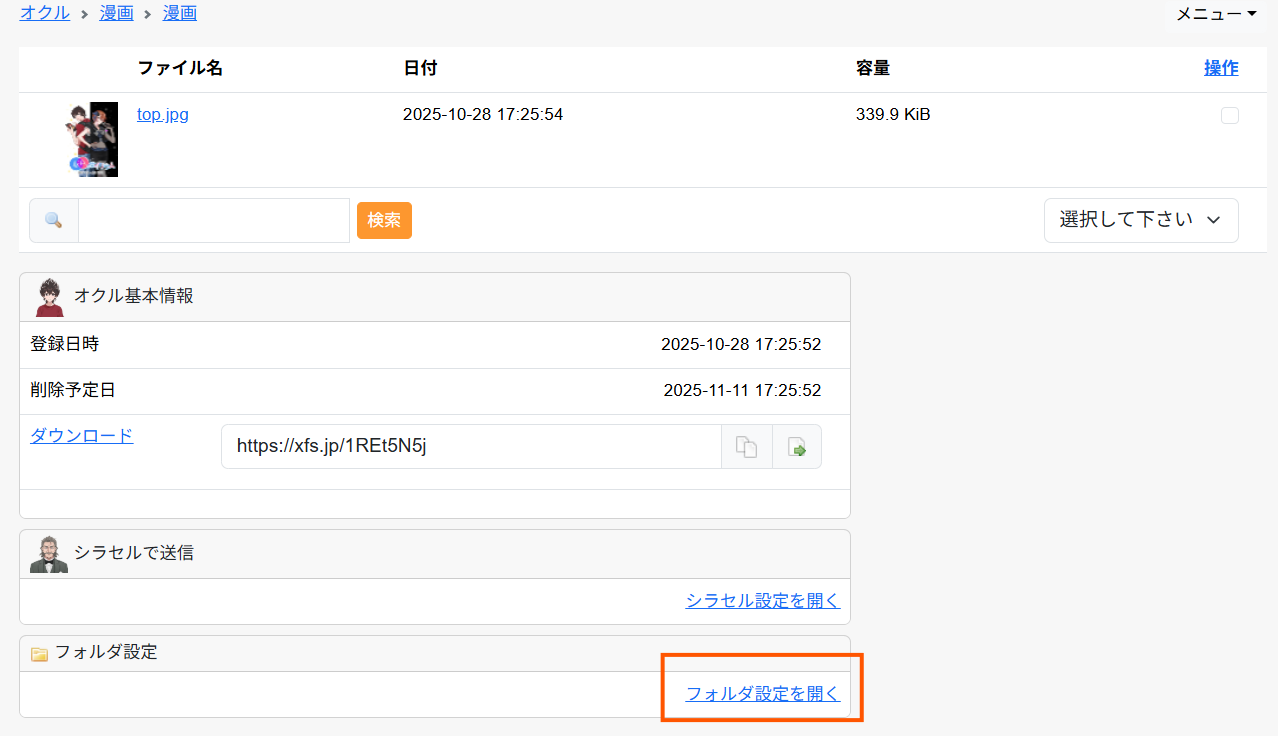Click the open-URL page icon with green arrow
The image size is (1278, 736).
tap(797, 447)
